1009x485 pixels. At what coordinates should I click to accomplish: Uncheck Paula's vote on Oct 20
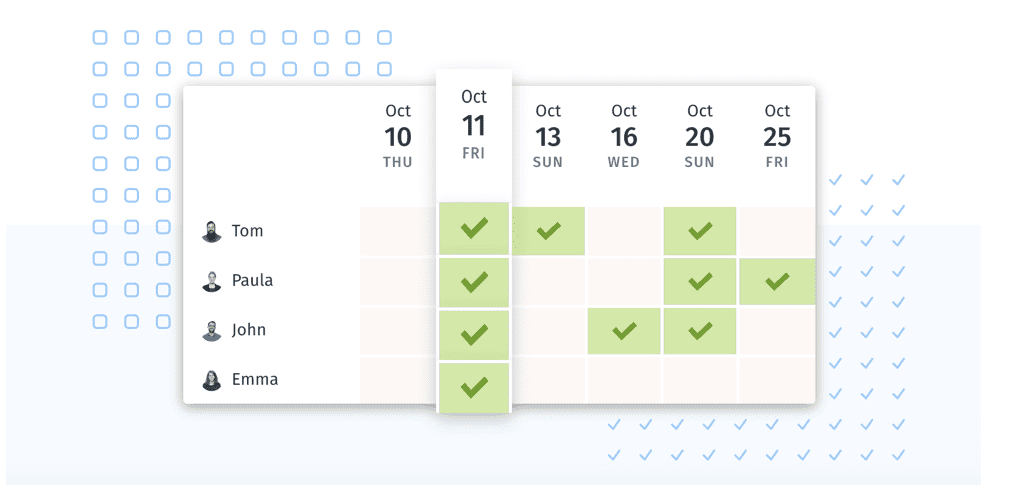click(700, 282)
